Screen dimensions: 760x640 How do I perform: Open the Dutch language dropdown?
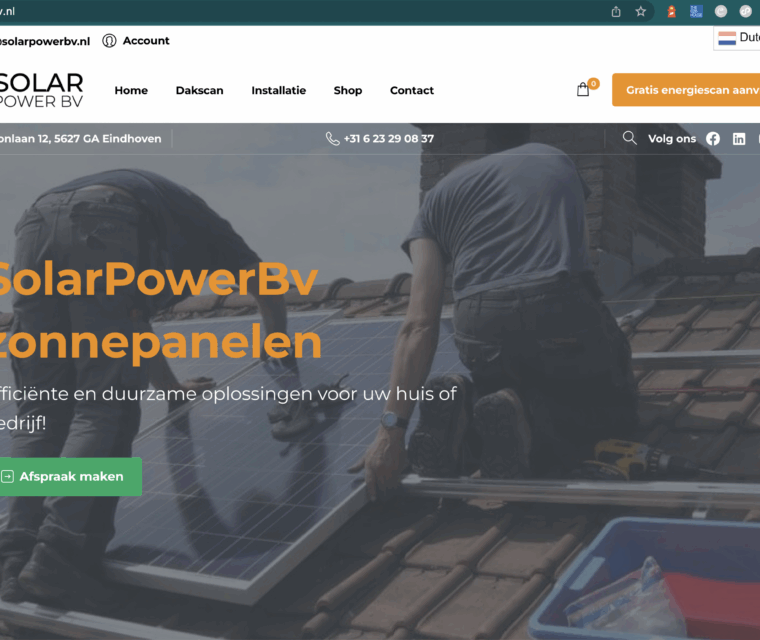pos(737,38)
